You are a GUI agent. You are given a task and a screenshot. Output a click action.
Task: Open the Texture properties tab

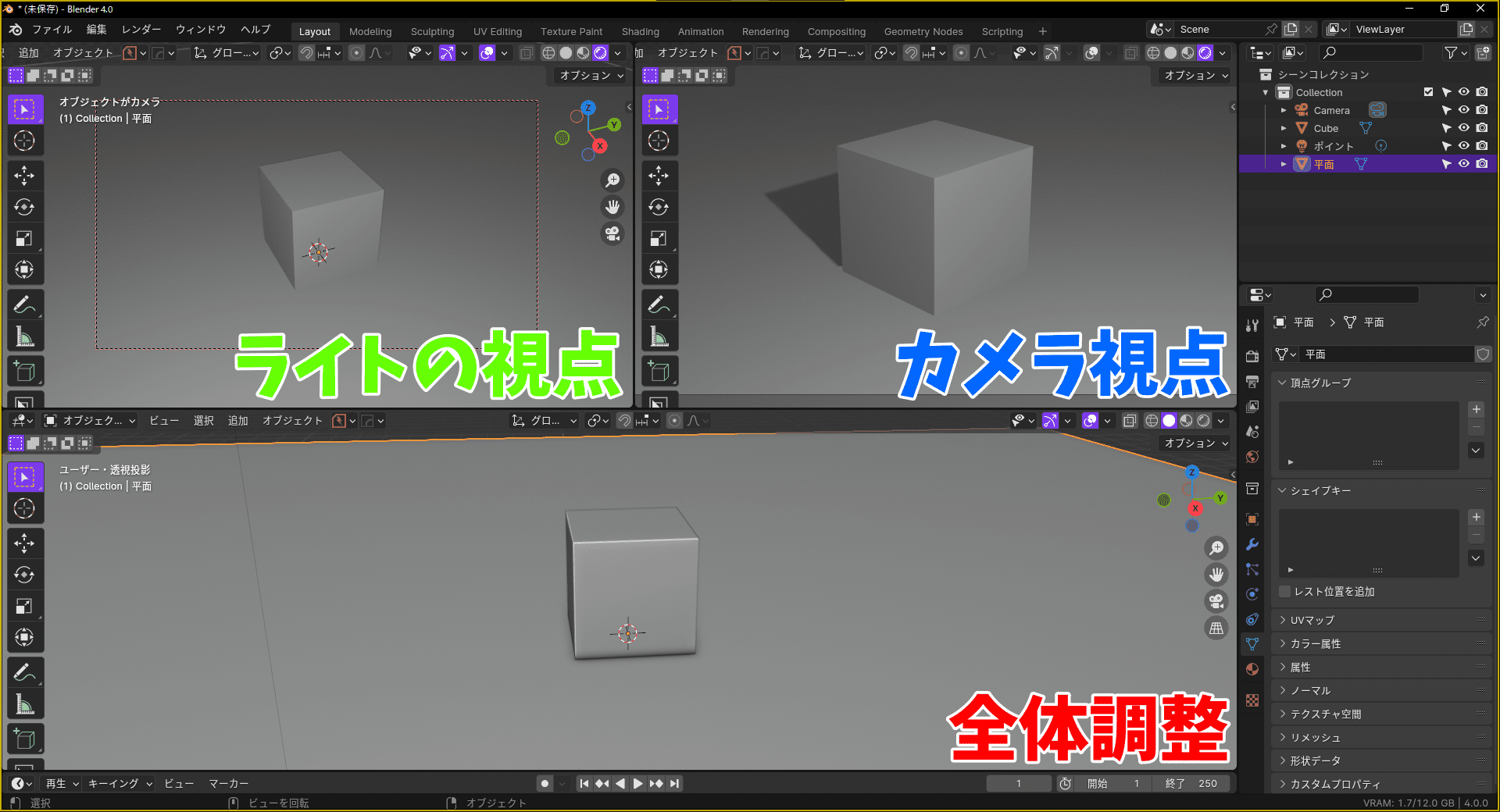pos(1252,700)
